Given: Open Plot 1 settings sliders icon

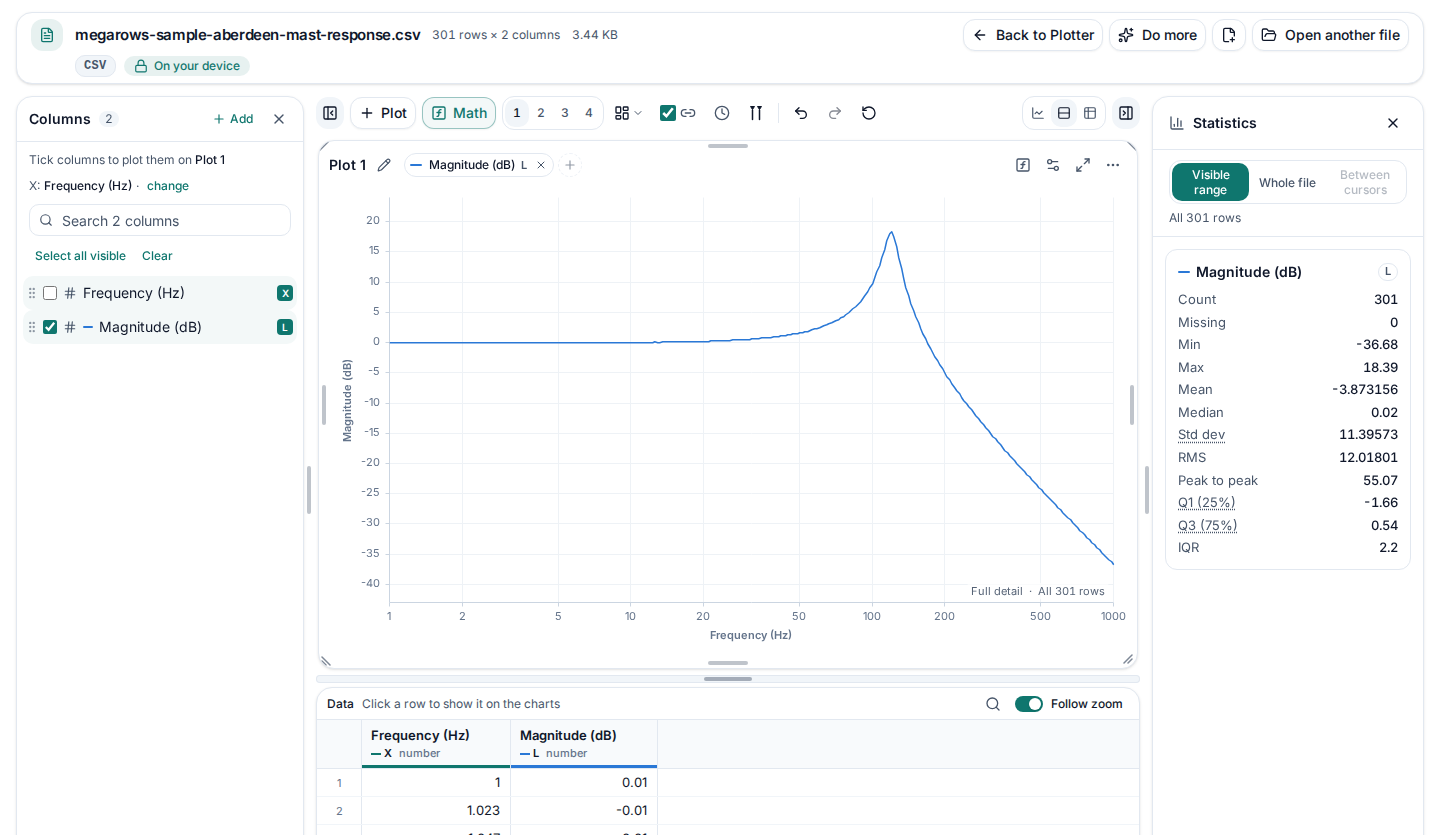Looking at the screenshot, I should point(1053,165).
